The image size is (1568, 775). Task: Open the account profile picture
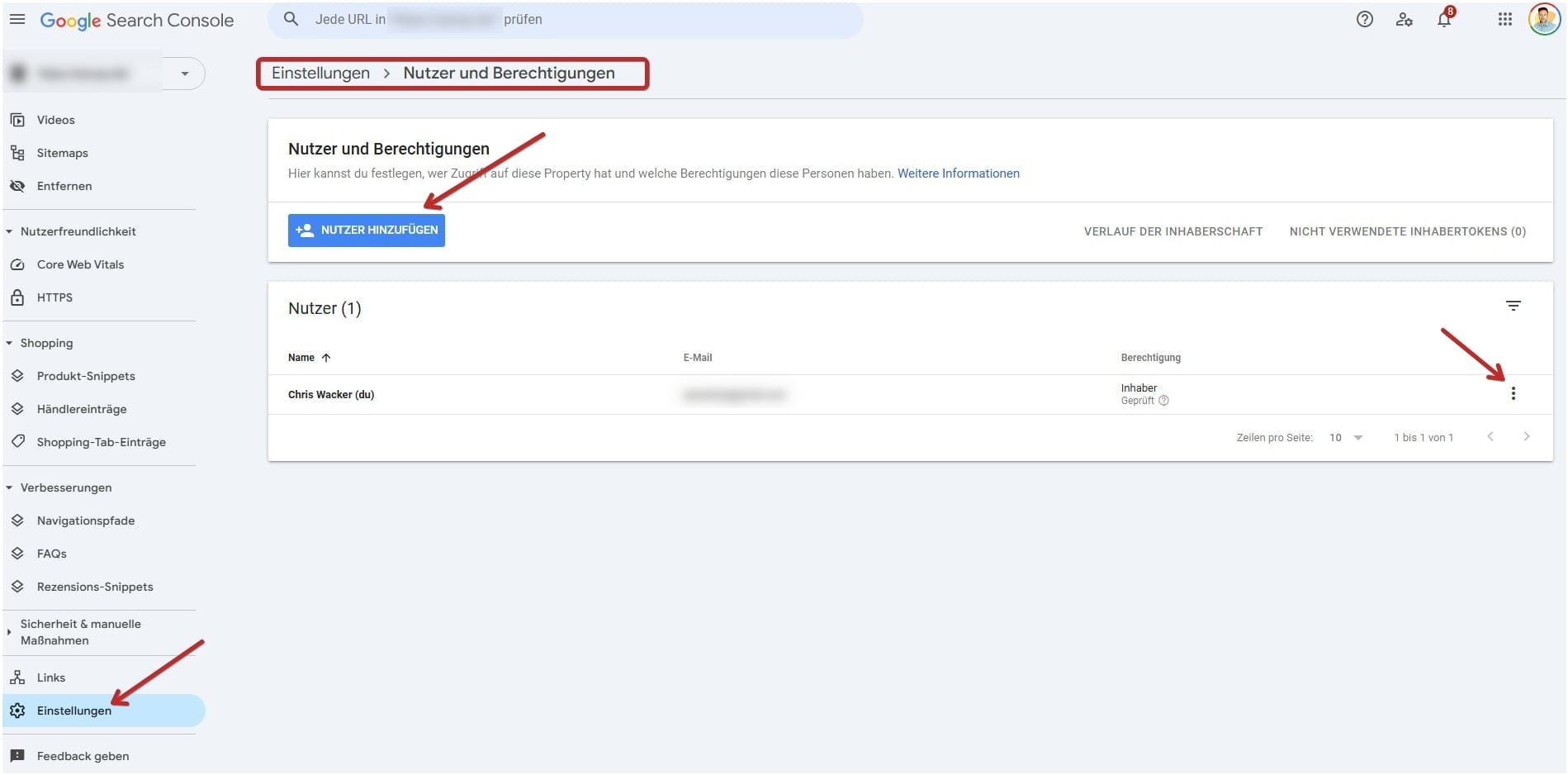(1543, 20)
